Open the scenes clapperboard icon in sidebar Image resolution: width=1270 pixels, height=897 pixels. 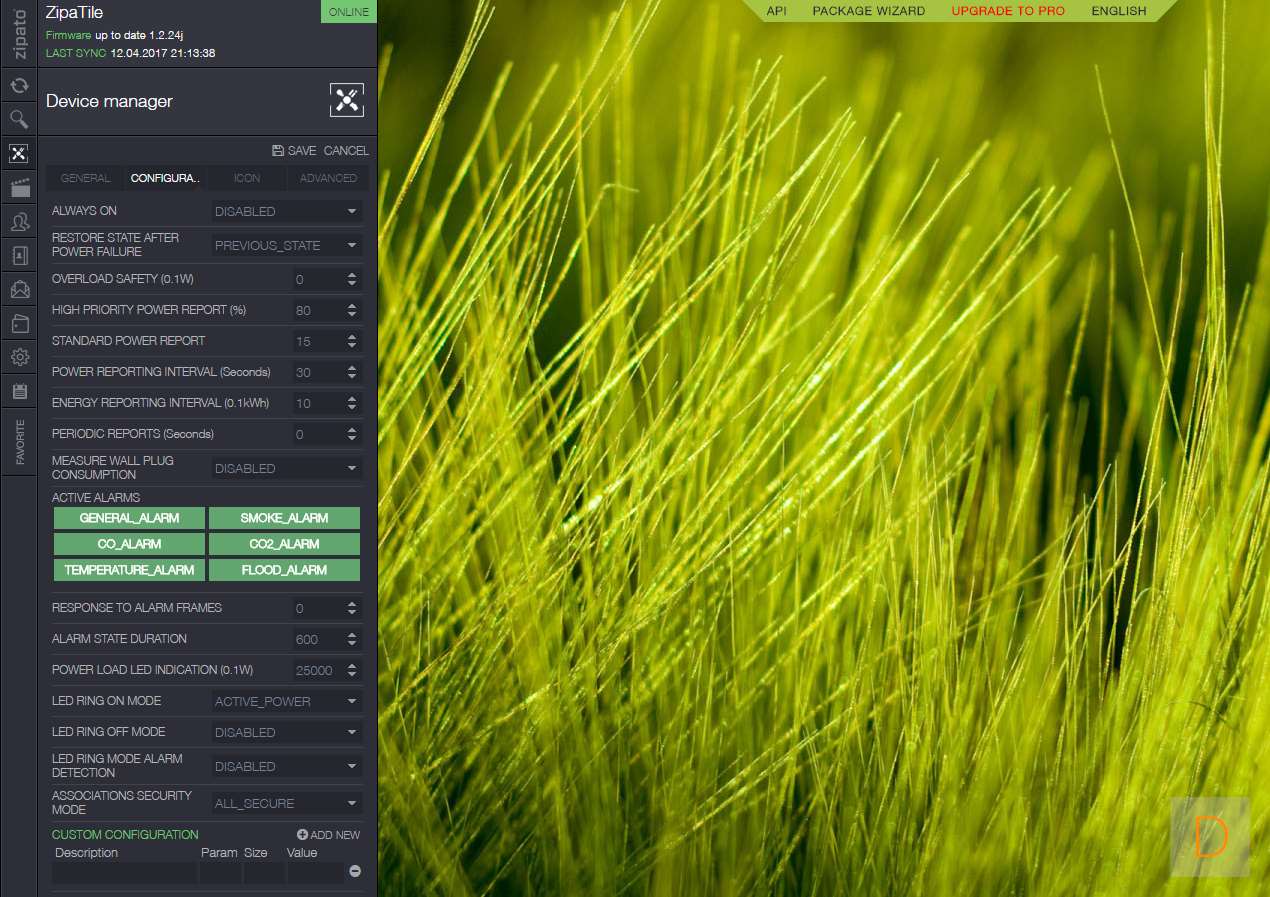(19, 187)
